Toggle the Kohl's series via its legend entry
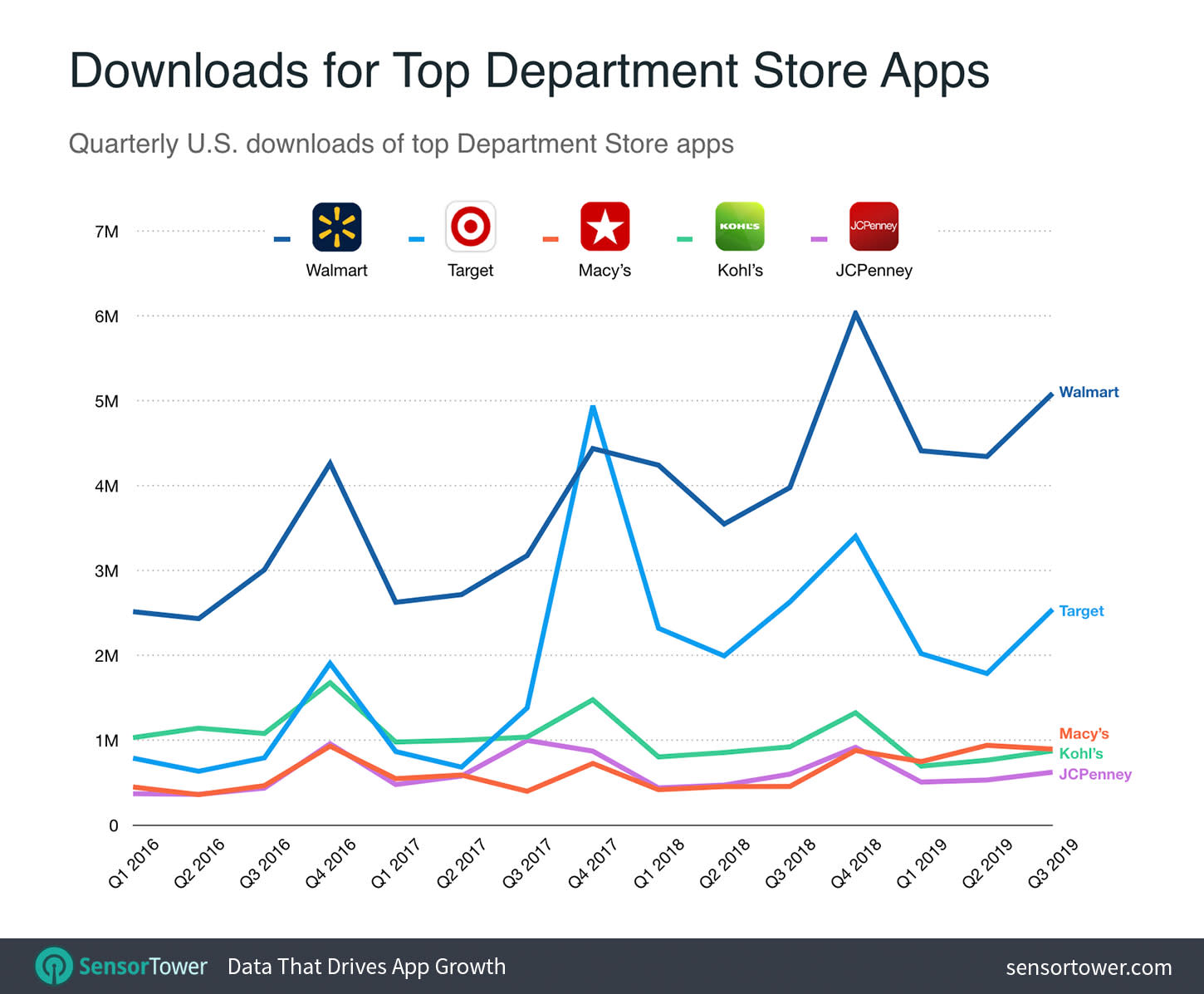This screenshot has width=1204, height=994. click(x=739, y=269)
